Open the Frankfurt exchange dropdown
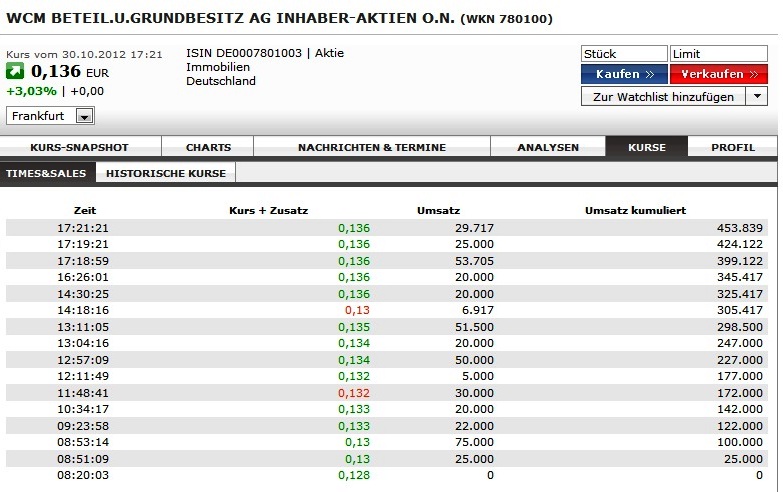This screenshot has height=492, width=783. click(51, 116)
